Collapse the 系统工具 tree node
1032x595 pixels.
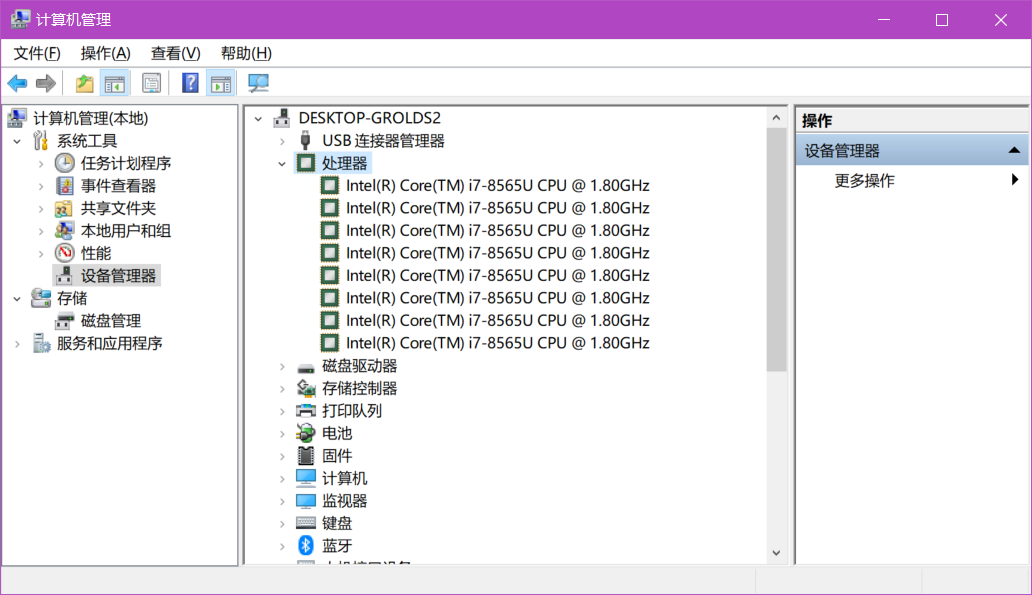click(17, 142)
